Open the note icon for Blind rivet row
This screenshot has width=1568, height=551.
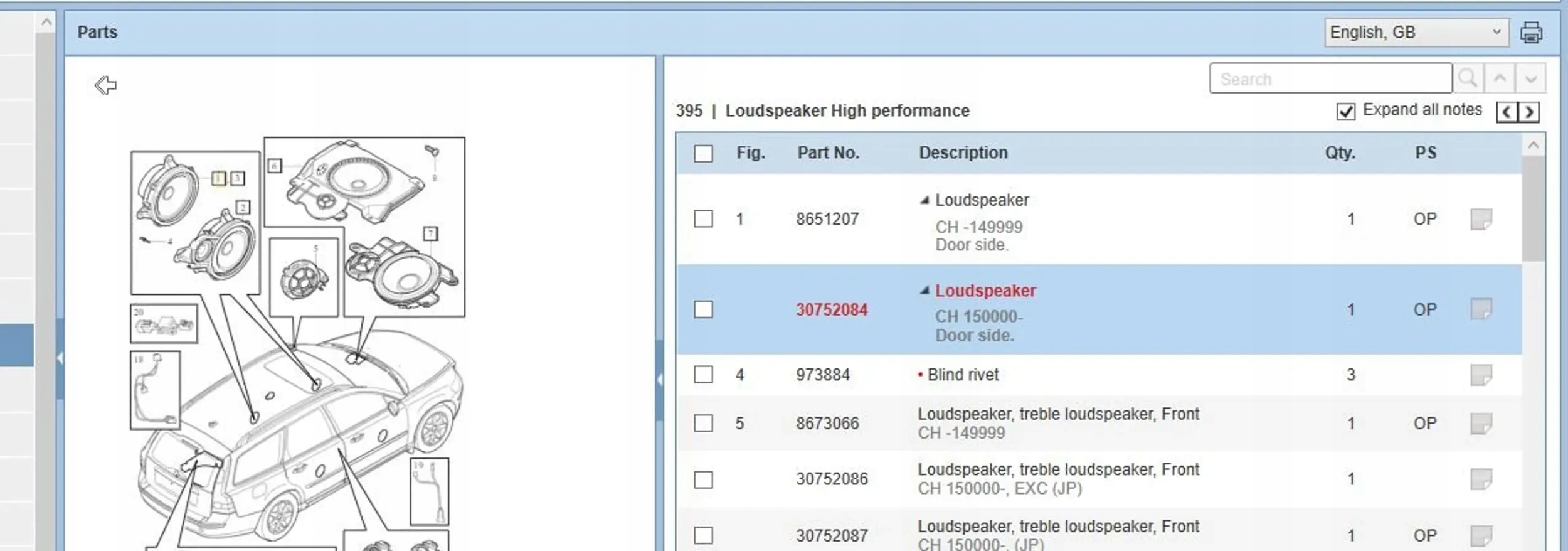click(x=1481, y=375)
